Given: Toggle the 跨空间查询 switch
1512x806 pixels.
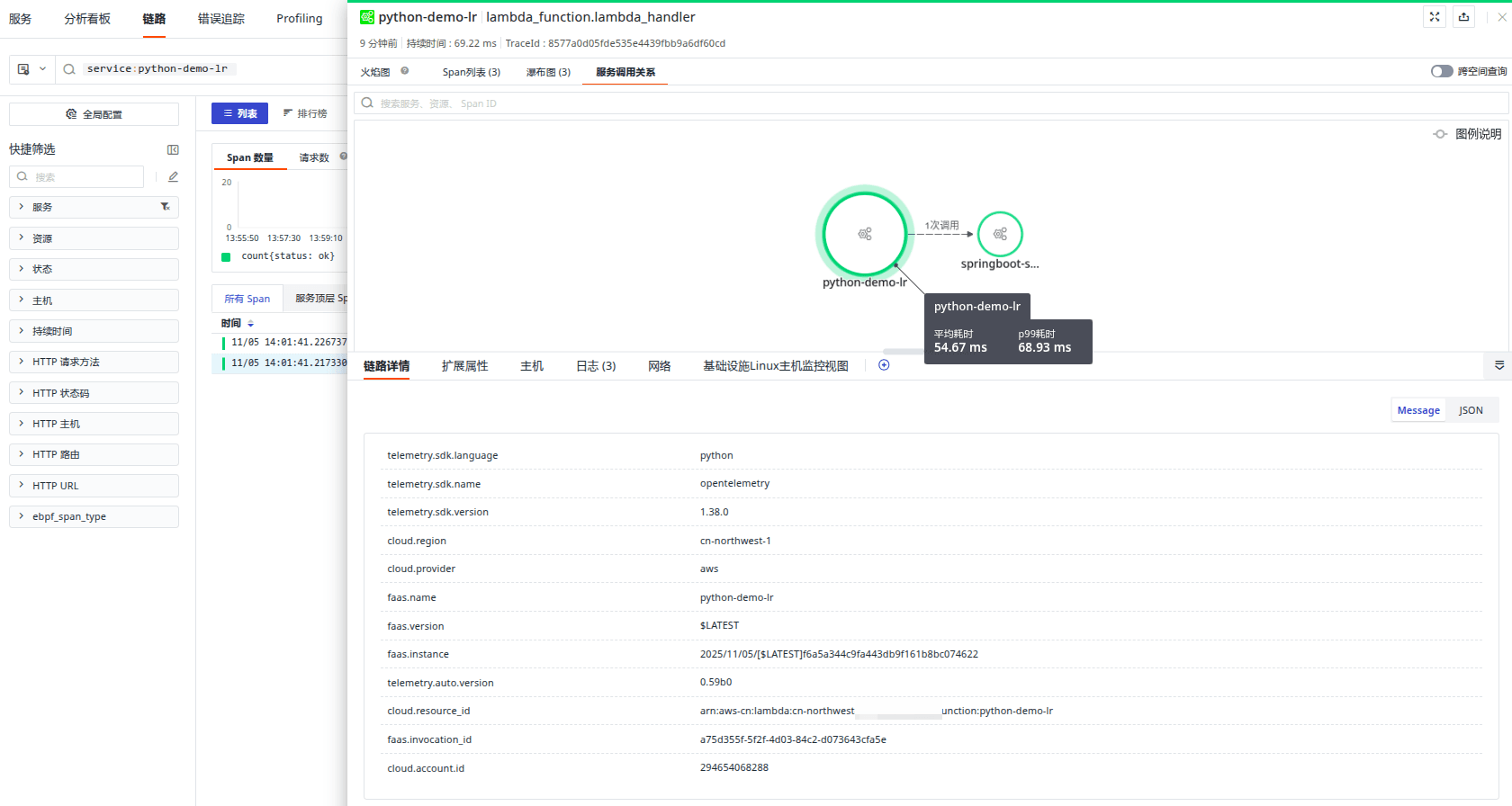Looking at the screenshot, I should tap(1442, 71).
